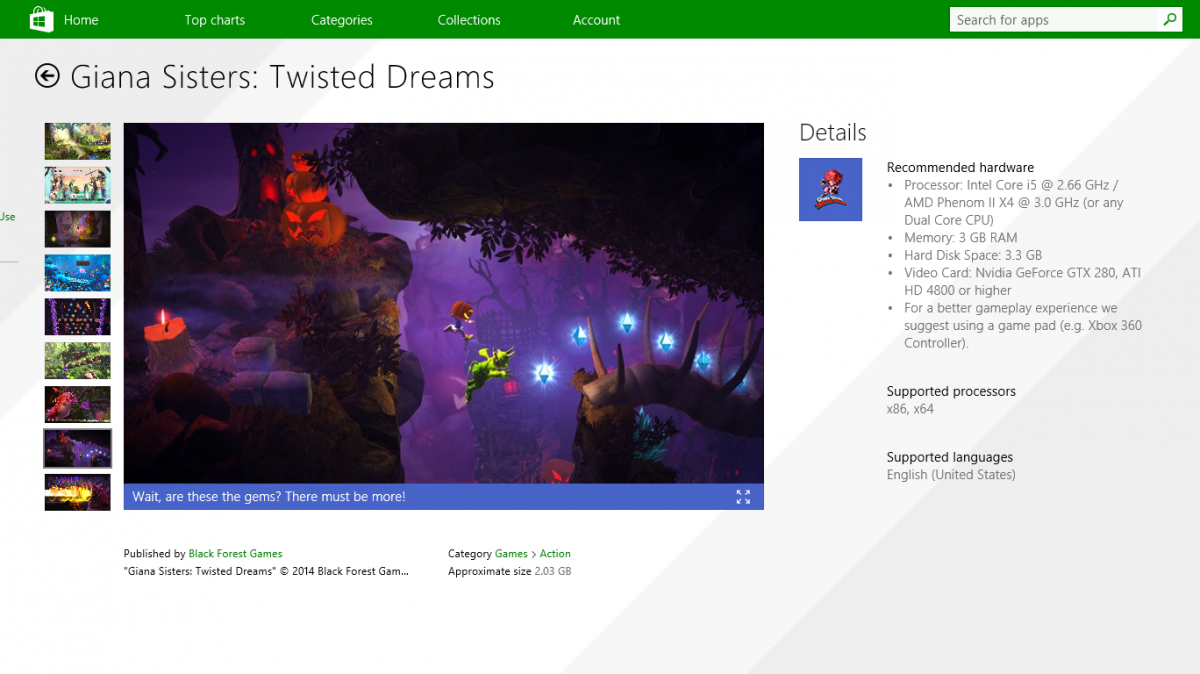
Task: Select ninth thumbnail with yellow explosion
Action: [x=78, y=493]
